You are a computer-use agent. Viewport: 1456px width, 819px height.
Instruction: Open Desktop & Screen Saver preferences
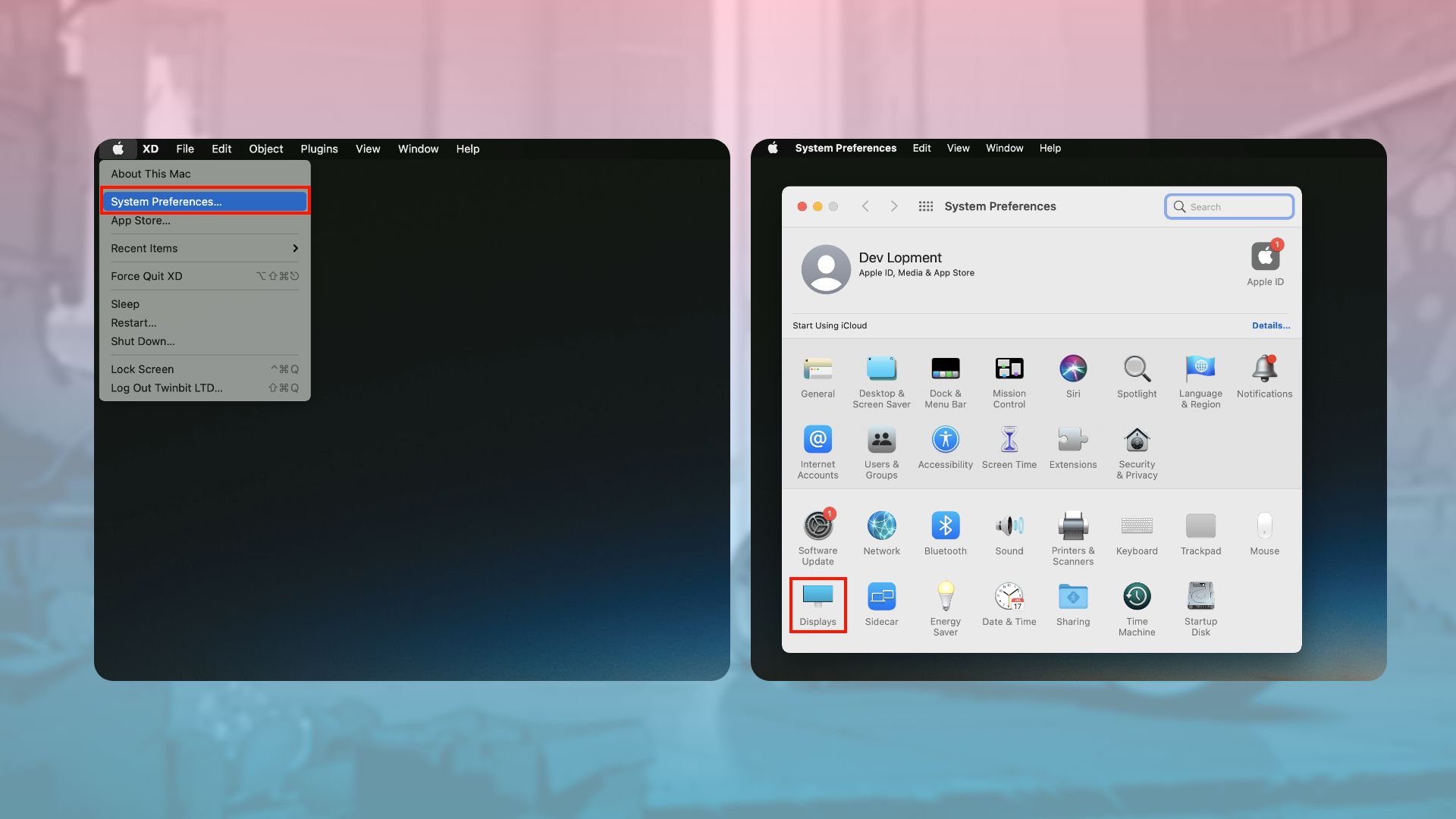coord(881,382)
